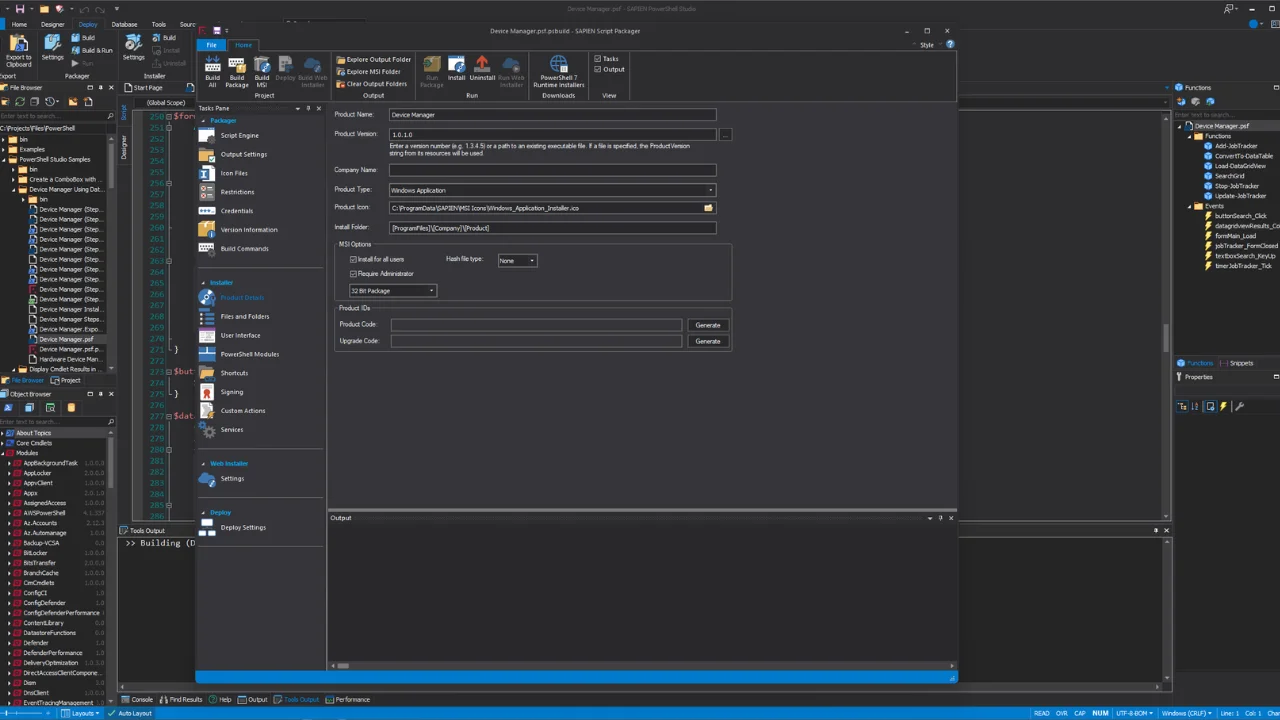Click browse button next to Product Version

pos(725,134)
